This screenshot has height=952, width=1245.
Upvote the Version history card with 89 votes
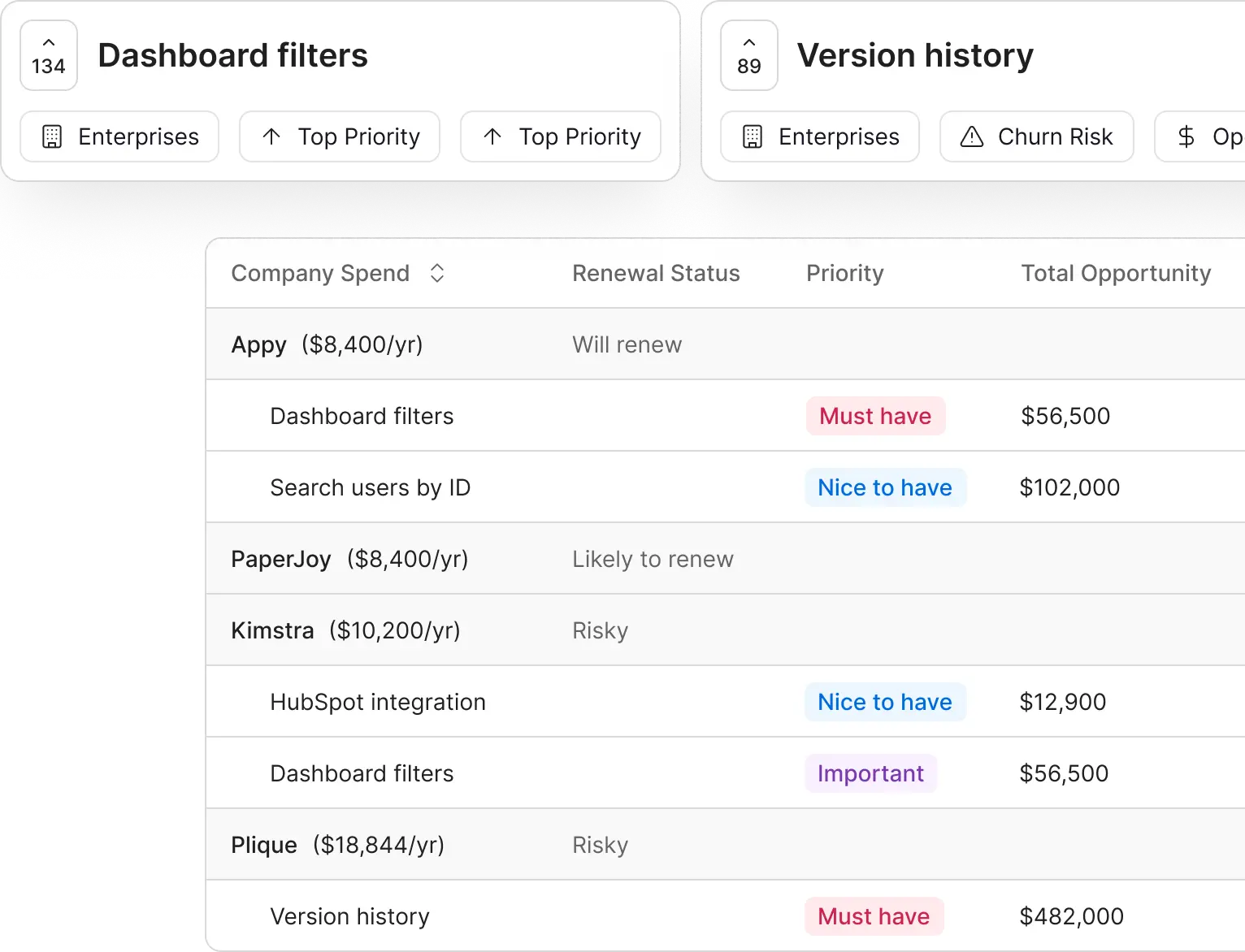[x=748, y=55]
